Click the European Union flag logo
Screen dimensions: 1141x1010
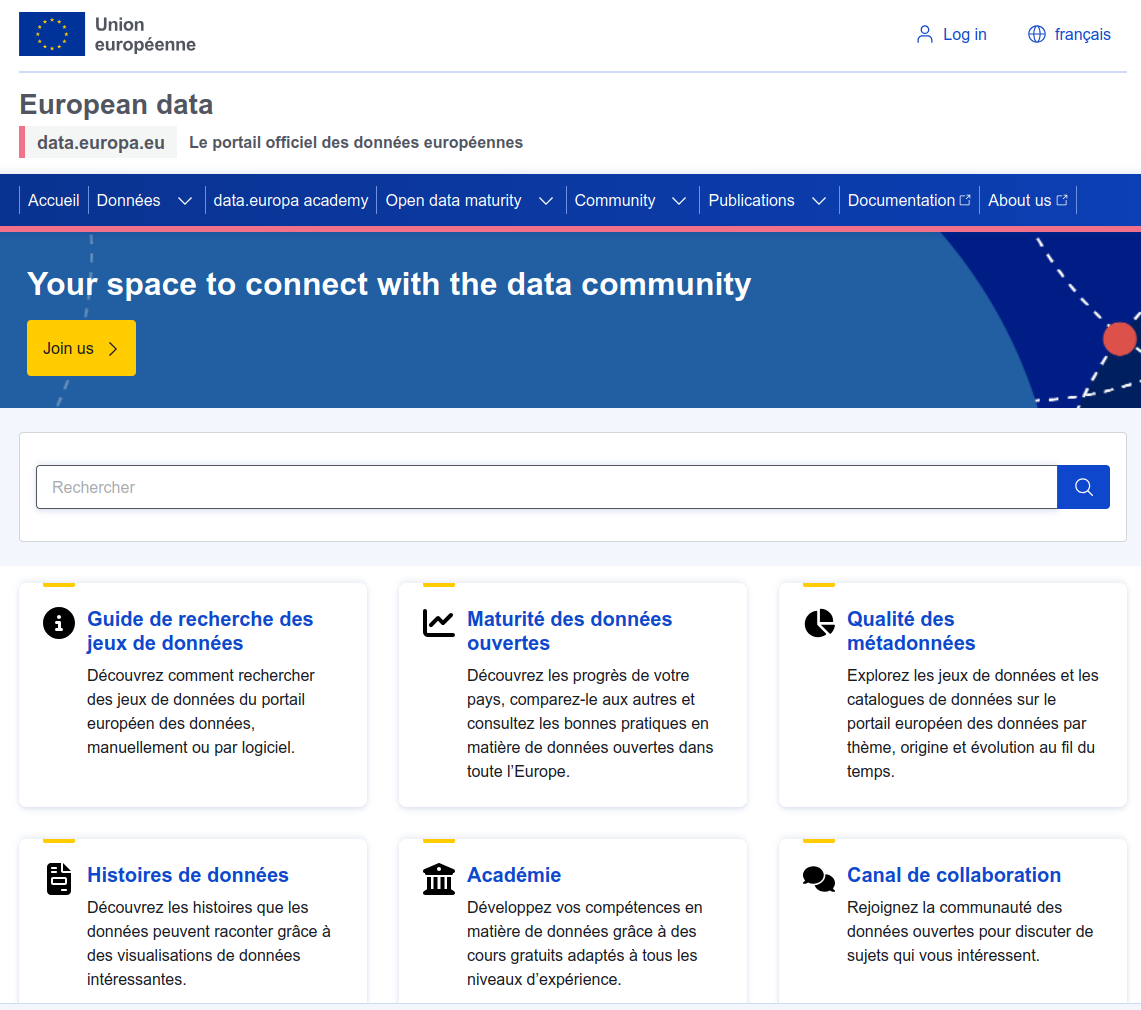tap(52, 34)
